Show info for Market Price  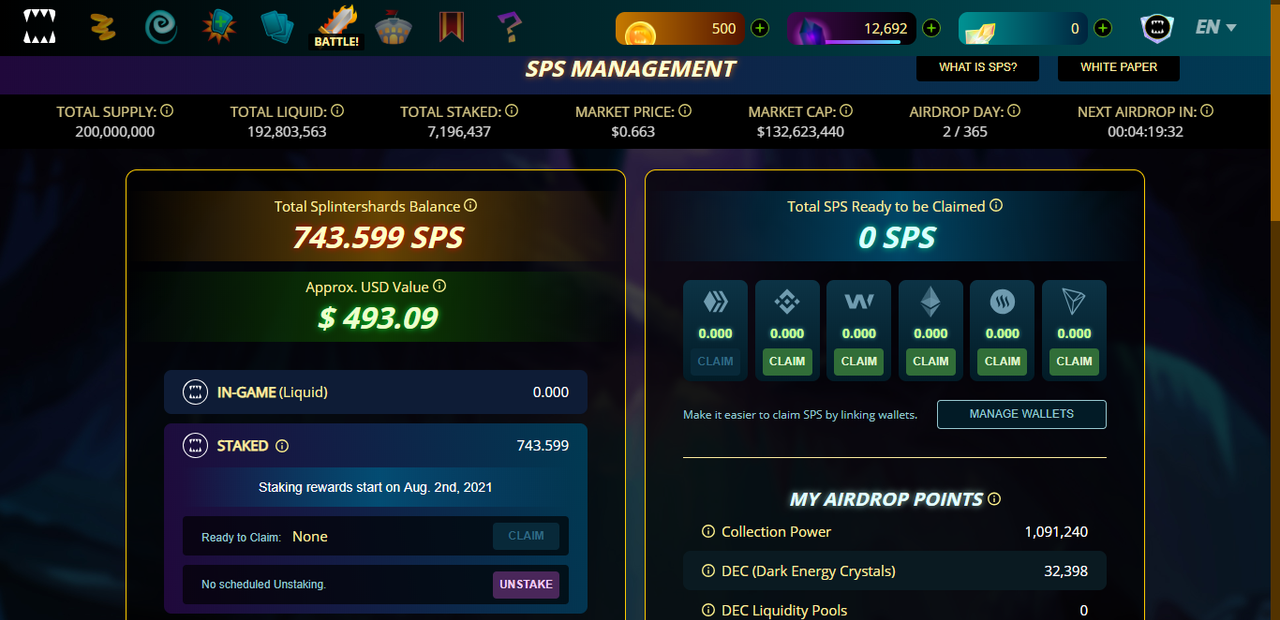click(x=685, y=111)
